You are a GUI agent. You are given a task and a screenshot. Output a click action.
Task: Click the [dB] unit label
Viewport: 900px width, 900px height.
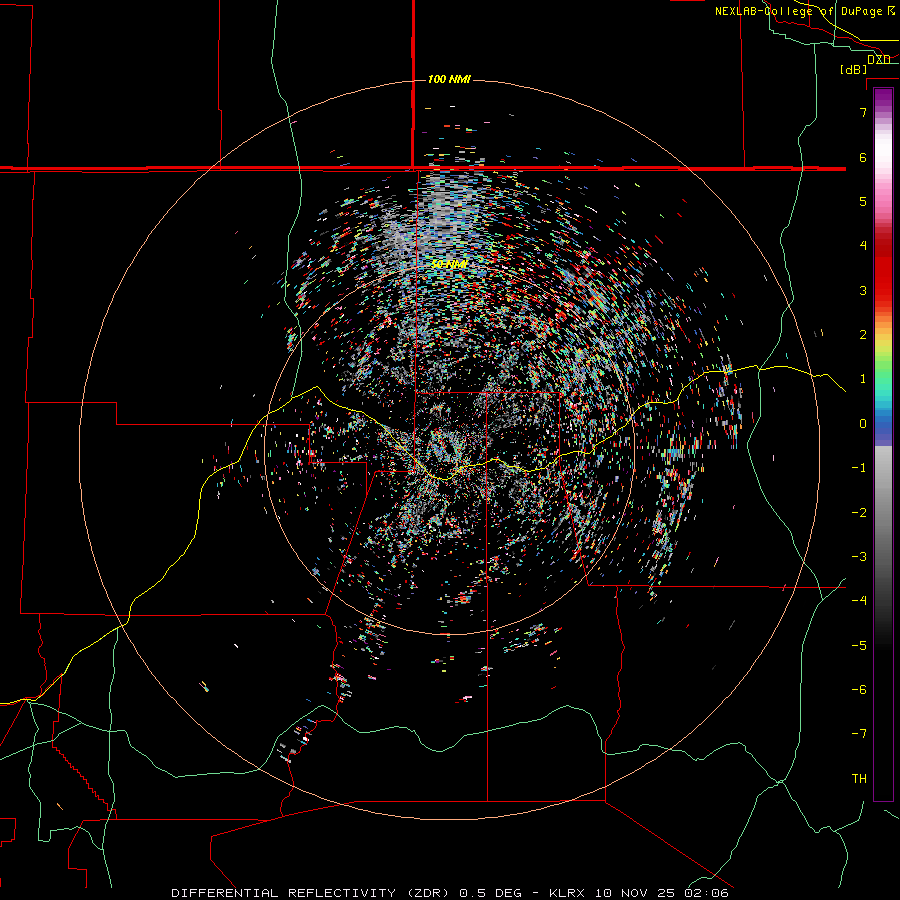point(854,69)
